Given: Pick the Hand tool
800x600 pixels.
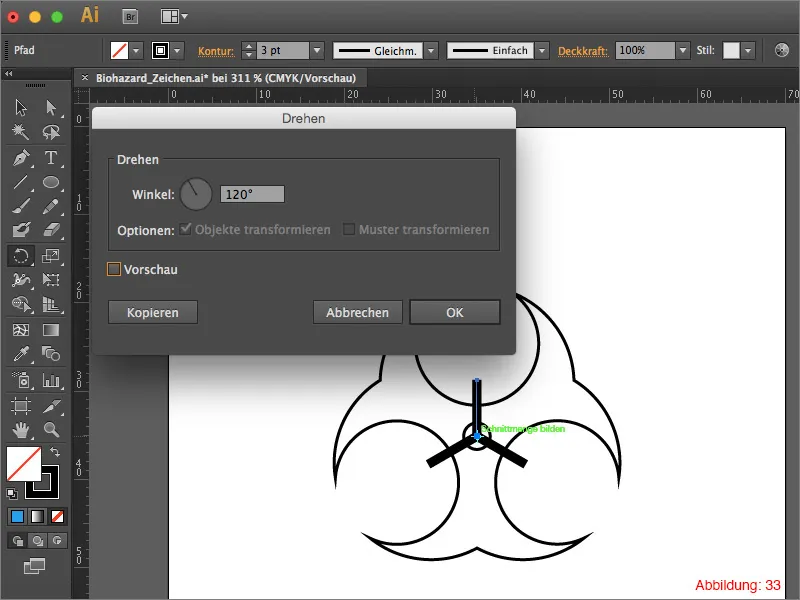Looking at the screenshot, I should (x=20, y=430).
